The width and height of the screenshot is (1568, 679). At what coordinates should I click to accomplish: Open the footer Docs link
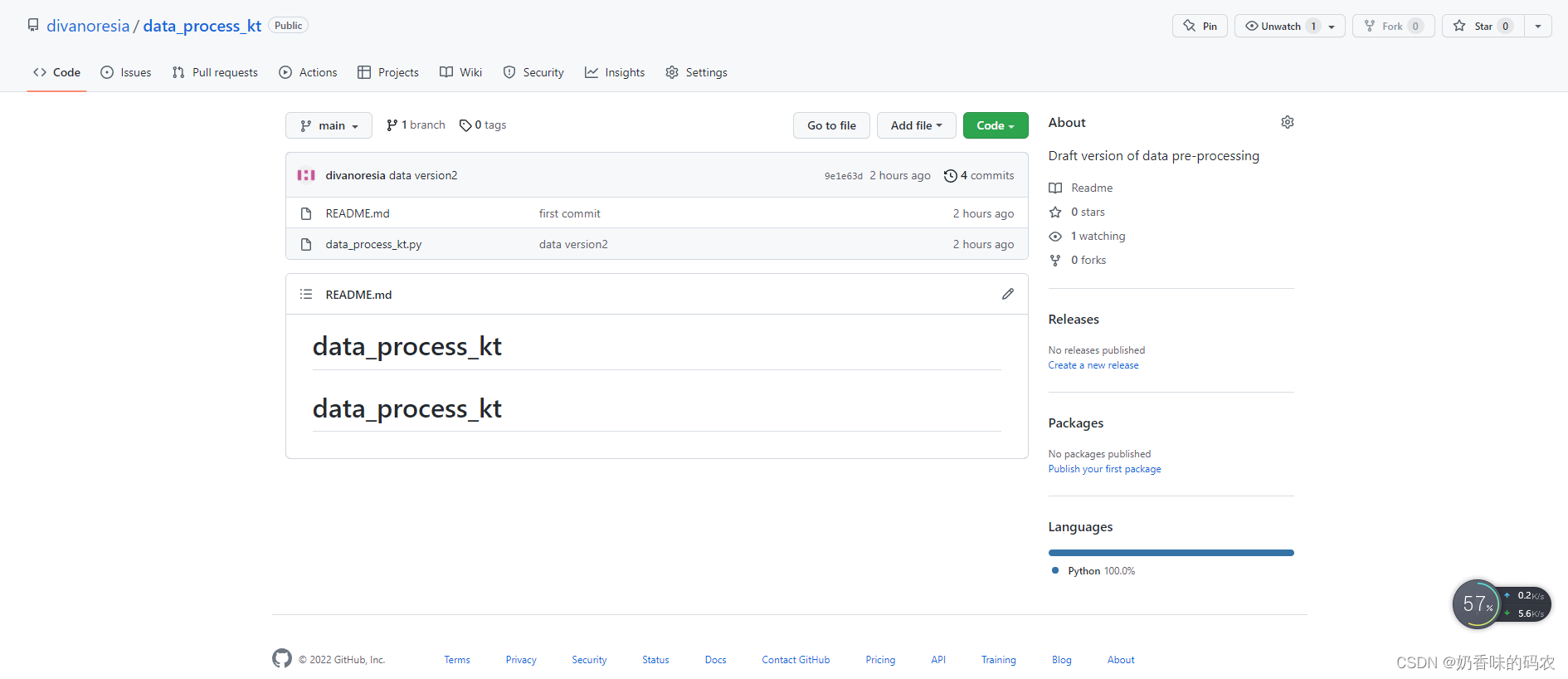pos(715,660)
